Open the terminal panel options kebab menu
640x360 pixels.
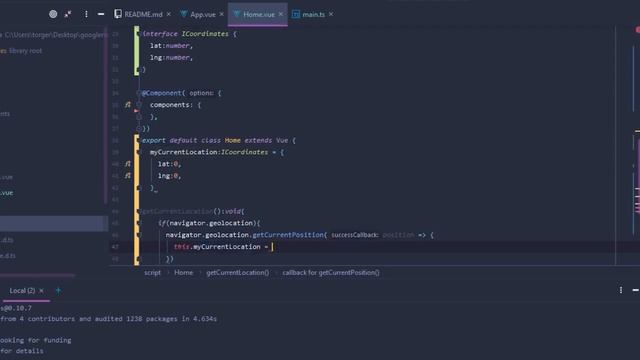point(621,290)
